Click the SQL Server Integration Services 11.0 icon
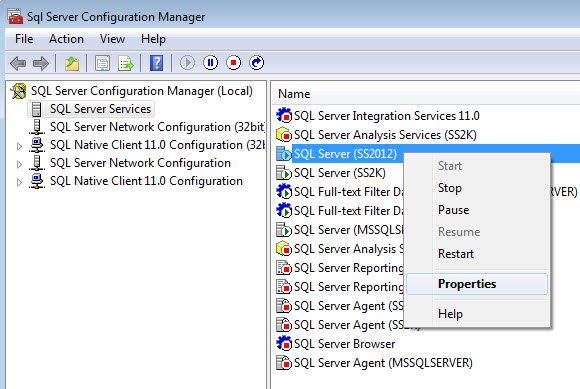 click(x=284, y=115)
